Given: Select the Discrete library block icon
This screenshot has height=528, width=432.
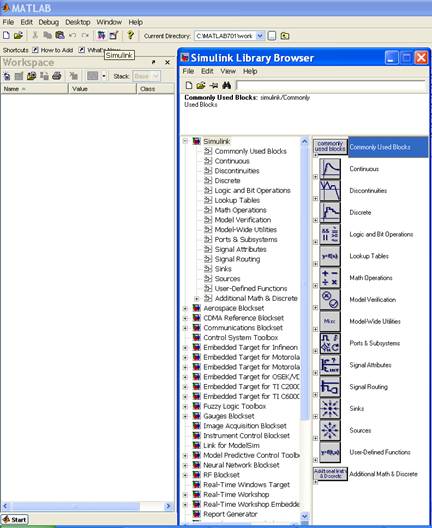Looking at the screenshot, I should coord(330,212).
